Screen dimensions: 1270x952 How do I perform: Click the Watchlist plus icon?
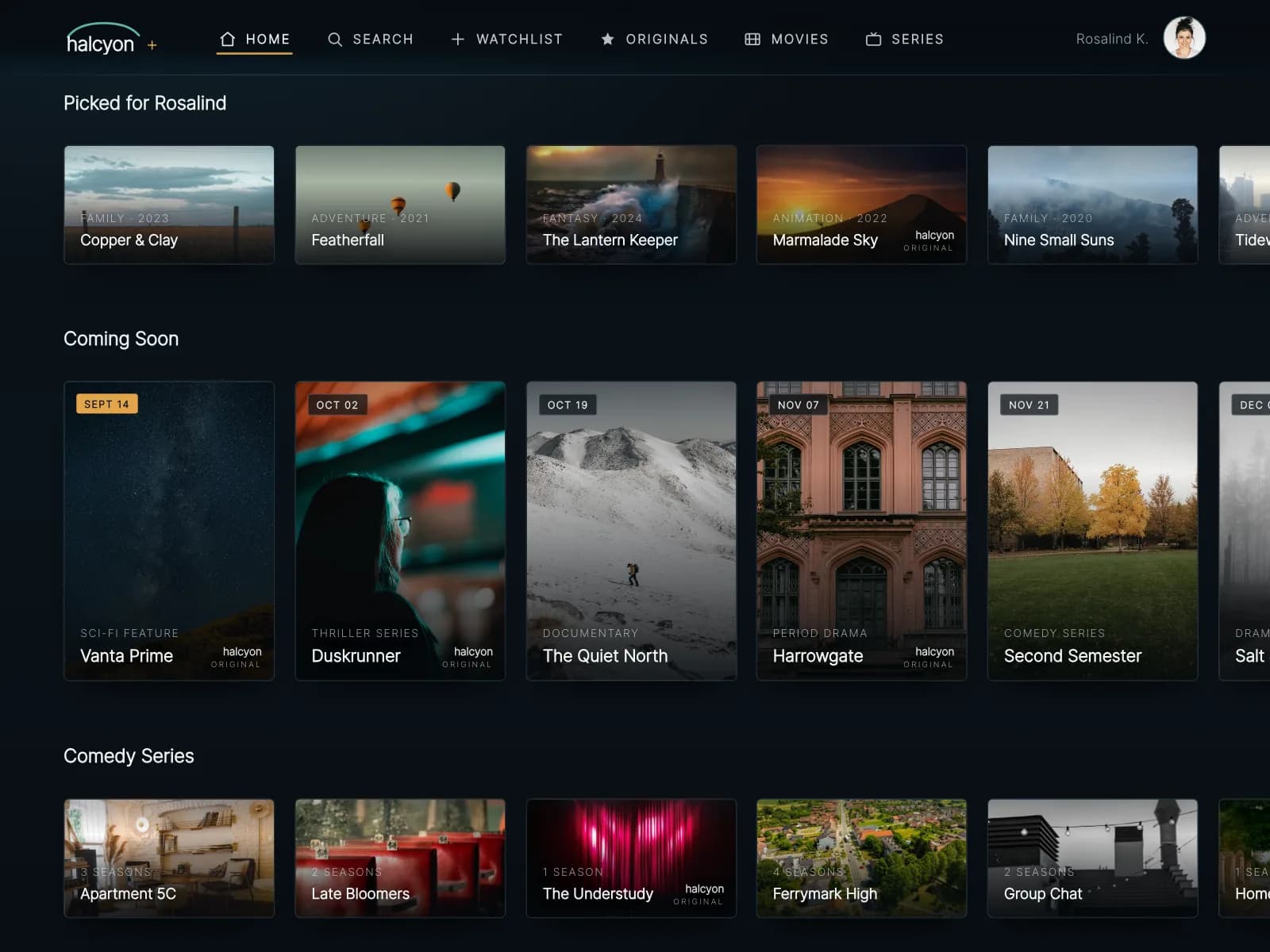pyautogui.click(x=458, y=39)
